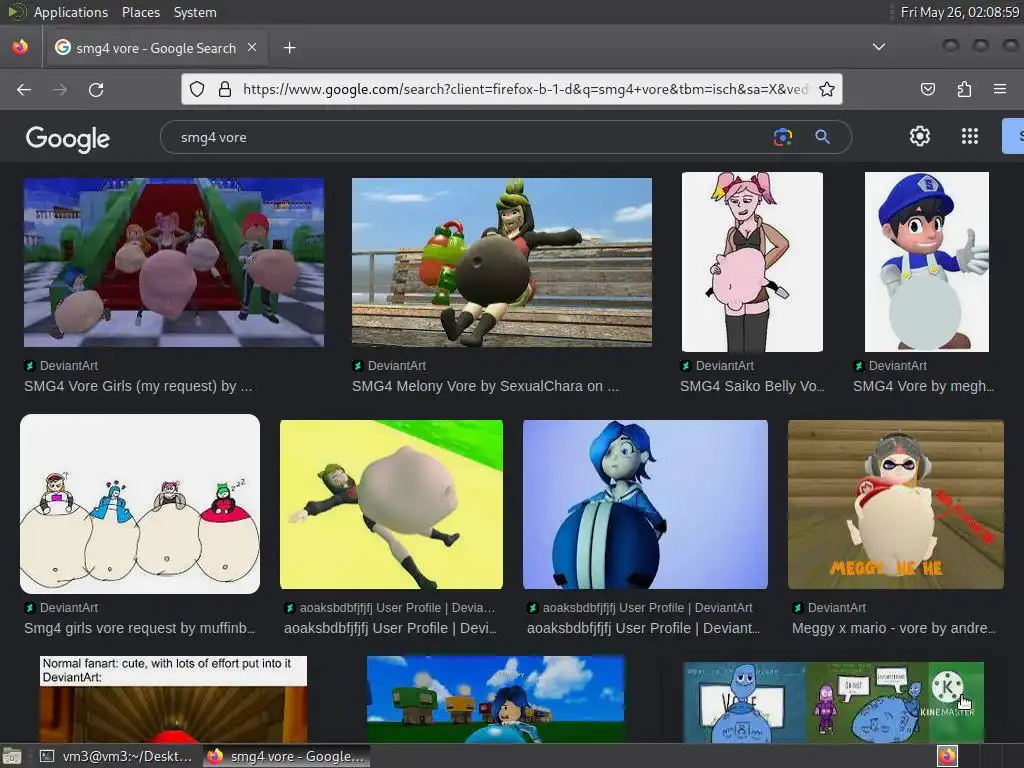
Task: Bookmark this page with the star
Action: [x=827, y=89]
